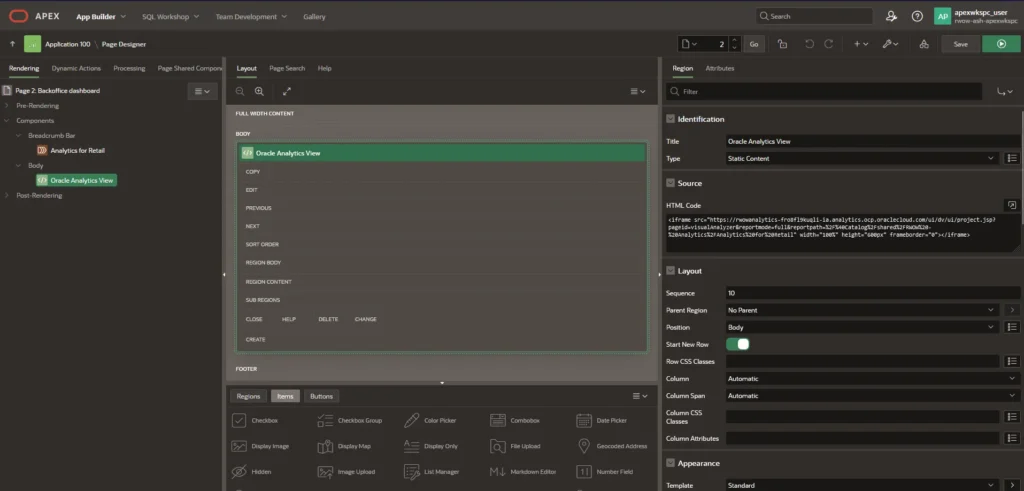
Task: Open the Shared Components icon
Action: click(923, 44)
